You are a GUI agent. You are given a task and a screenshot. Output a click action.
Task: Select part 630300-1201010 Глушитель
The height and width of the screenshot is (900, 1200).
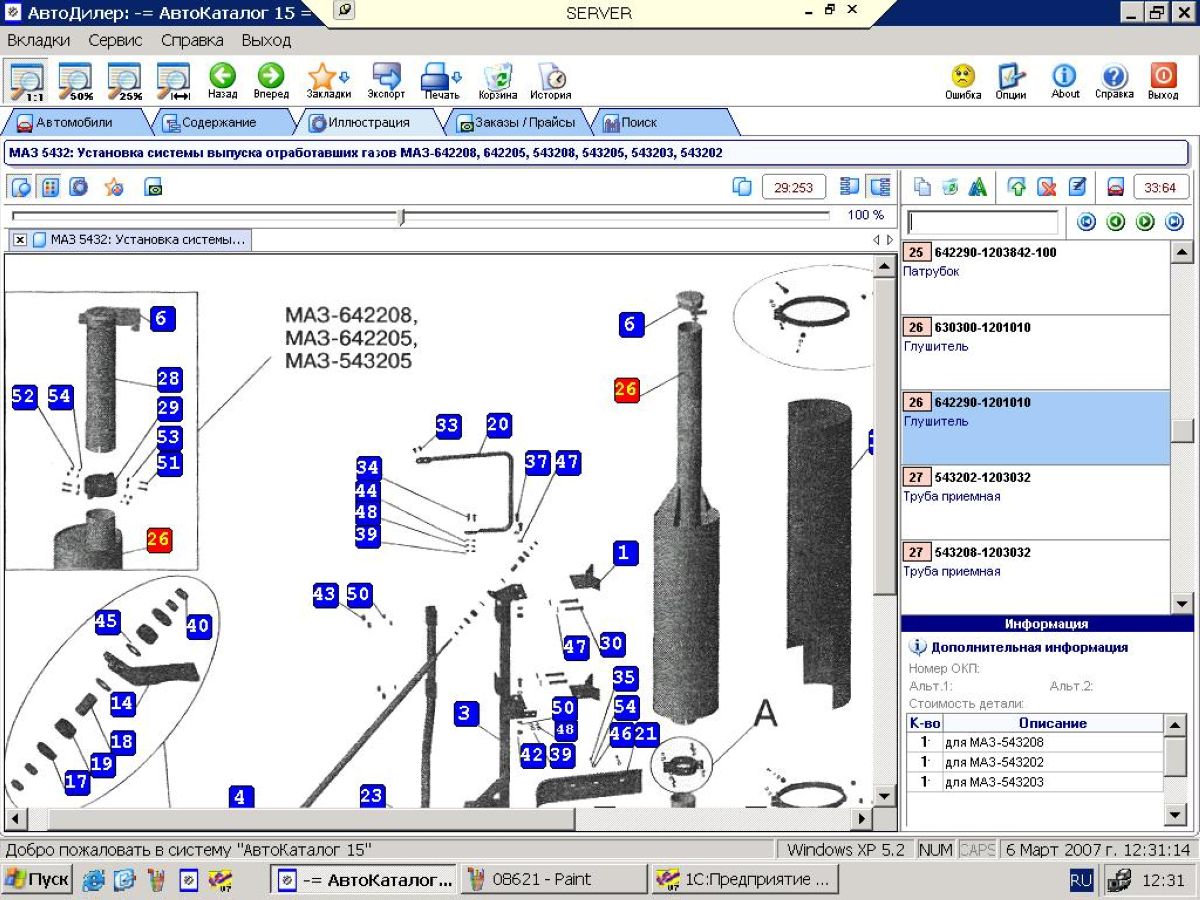click(x=1035, y=353)
